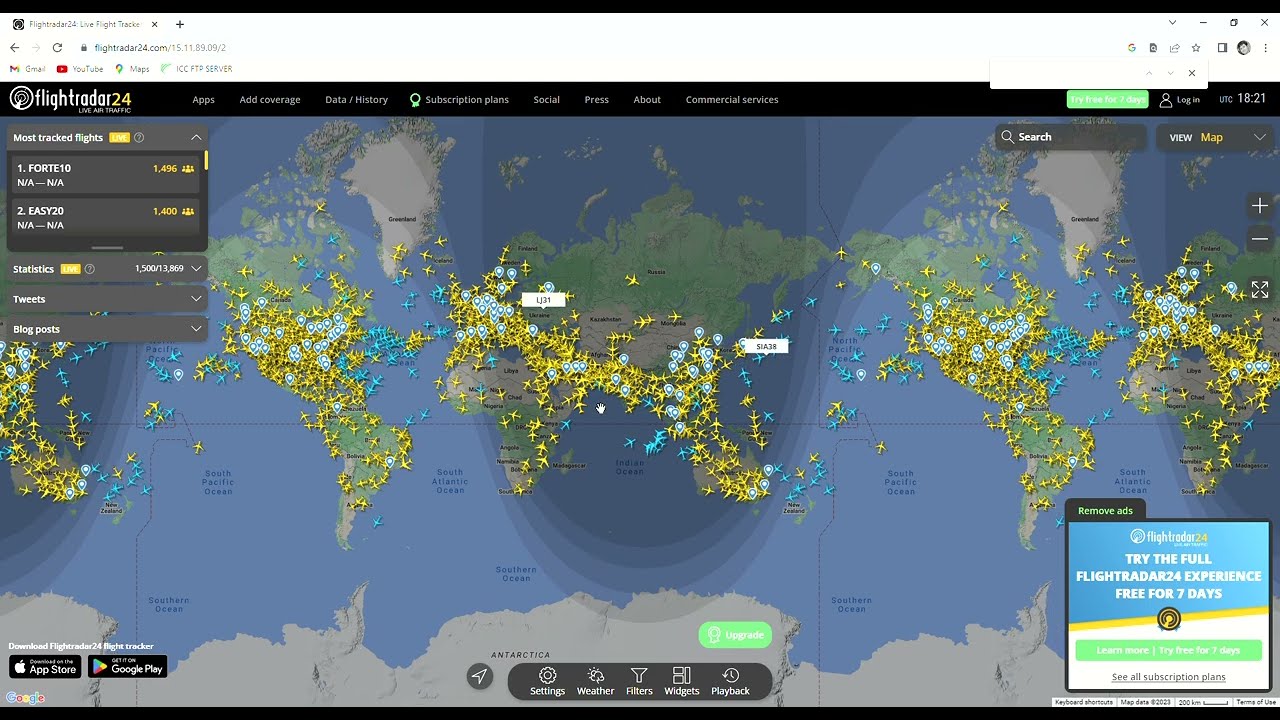Open the Social menu
Screen dimensions: 1280x720
coord(546,99)
